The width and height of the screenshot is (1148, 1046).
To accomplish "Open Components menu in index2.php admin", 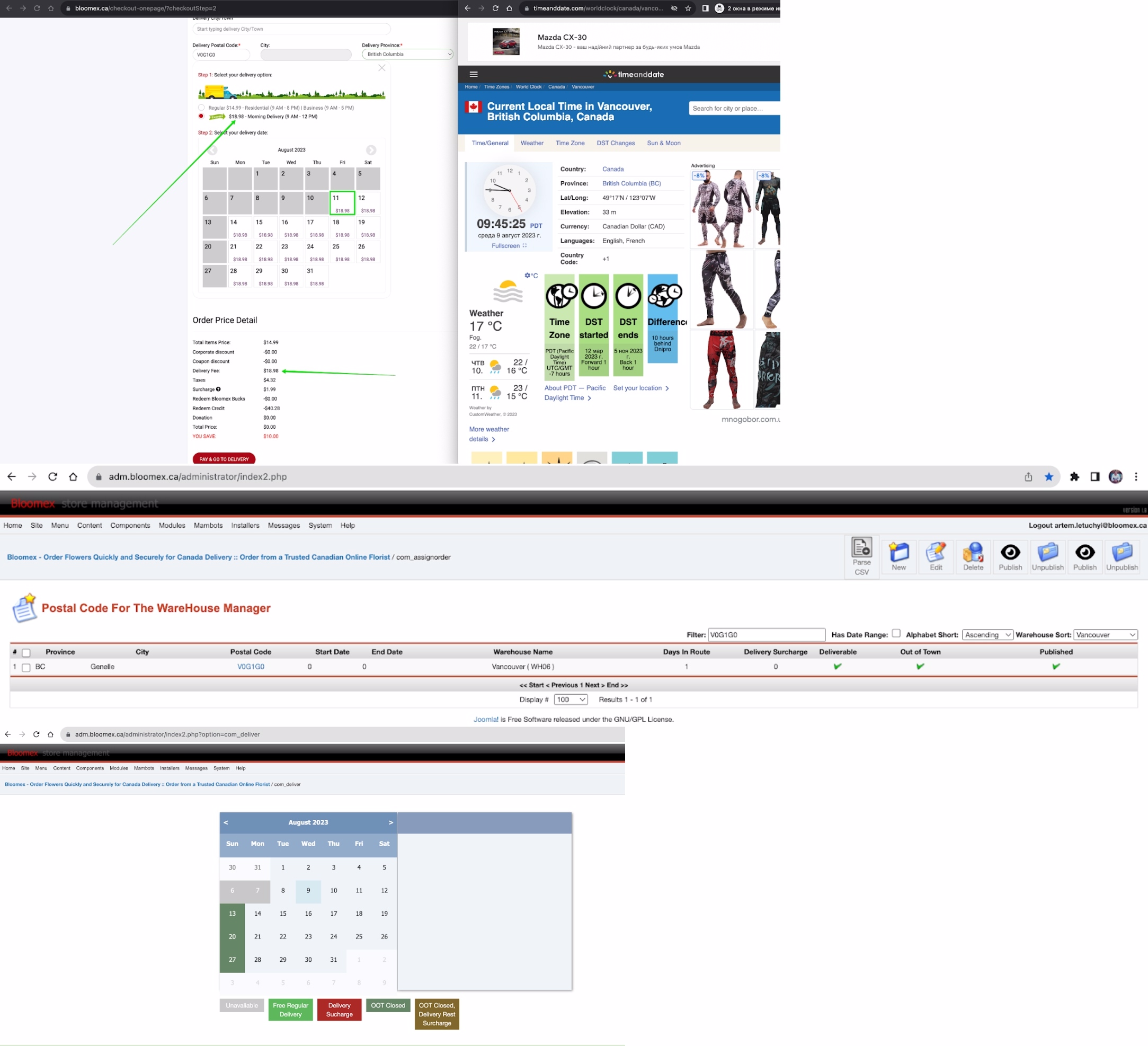I will point(130,525).
